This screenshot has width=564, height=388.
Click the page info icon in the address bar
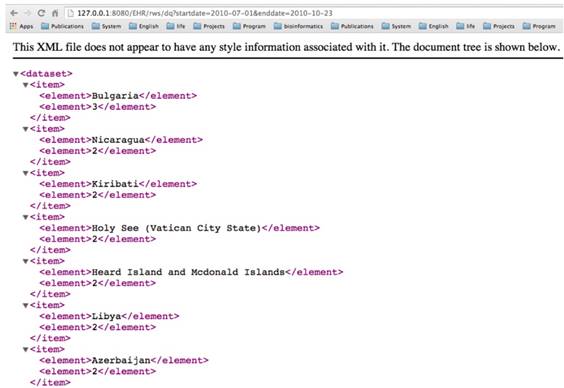click(x=71, y=13)
